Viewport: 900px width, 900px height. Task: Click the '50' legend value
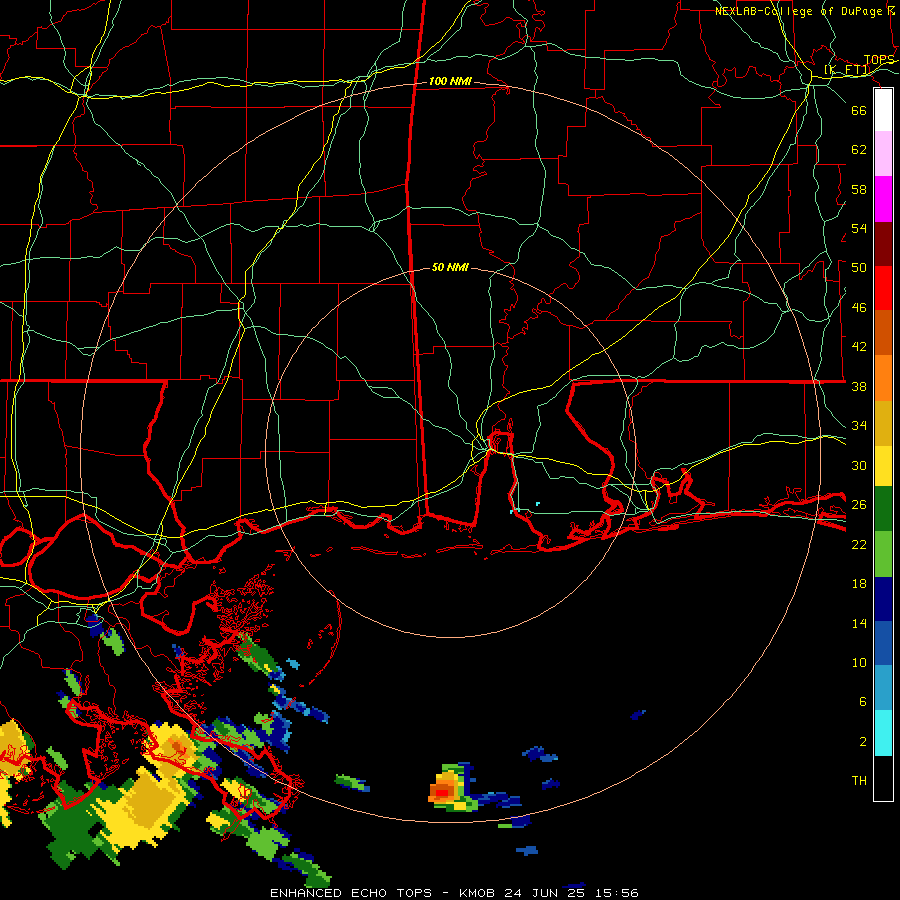[859, 268]
